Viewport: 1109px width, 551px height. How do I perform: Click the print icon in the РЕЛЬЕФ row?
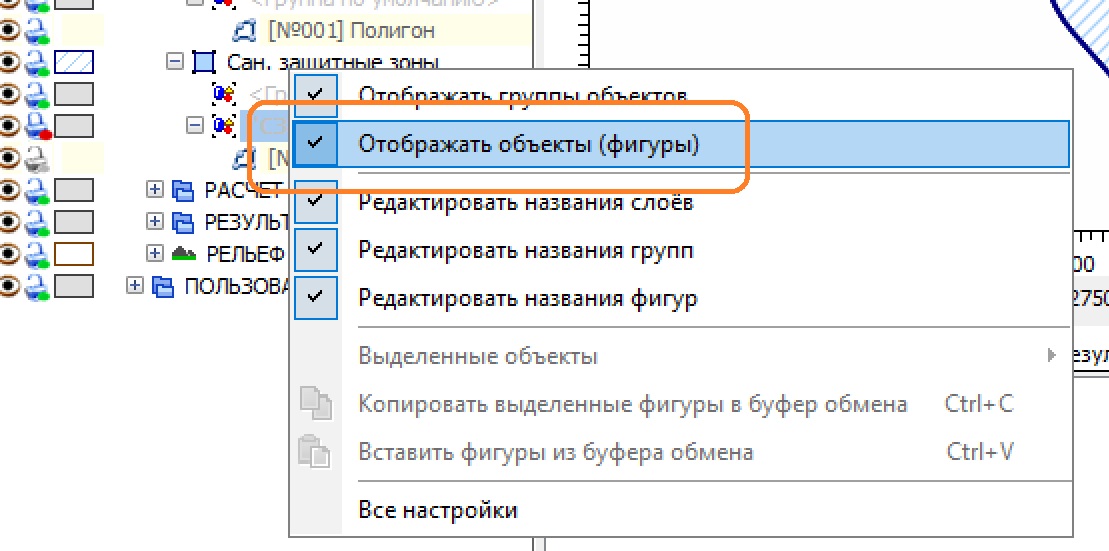click(x=38, y=255)
